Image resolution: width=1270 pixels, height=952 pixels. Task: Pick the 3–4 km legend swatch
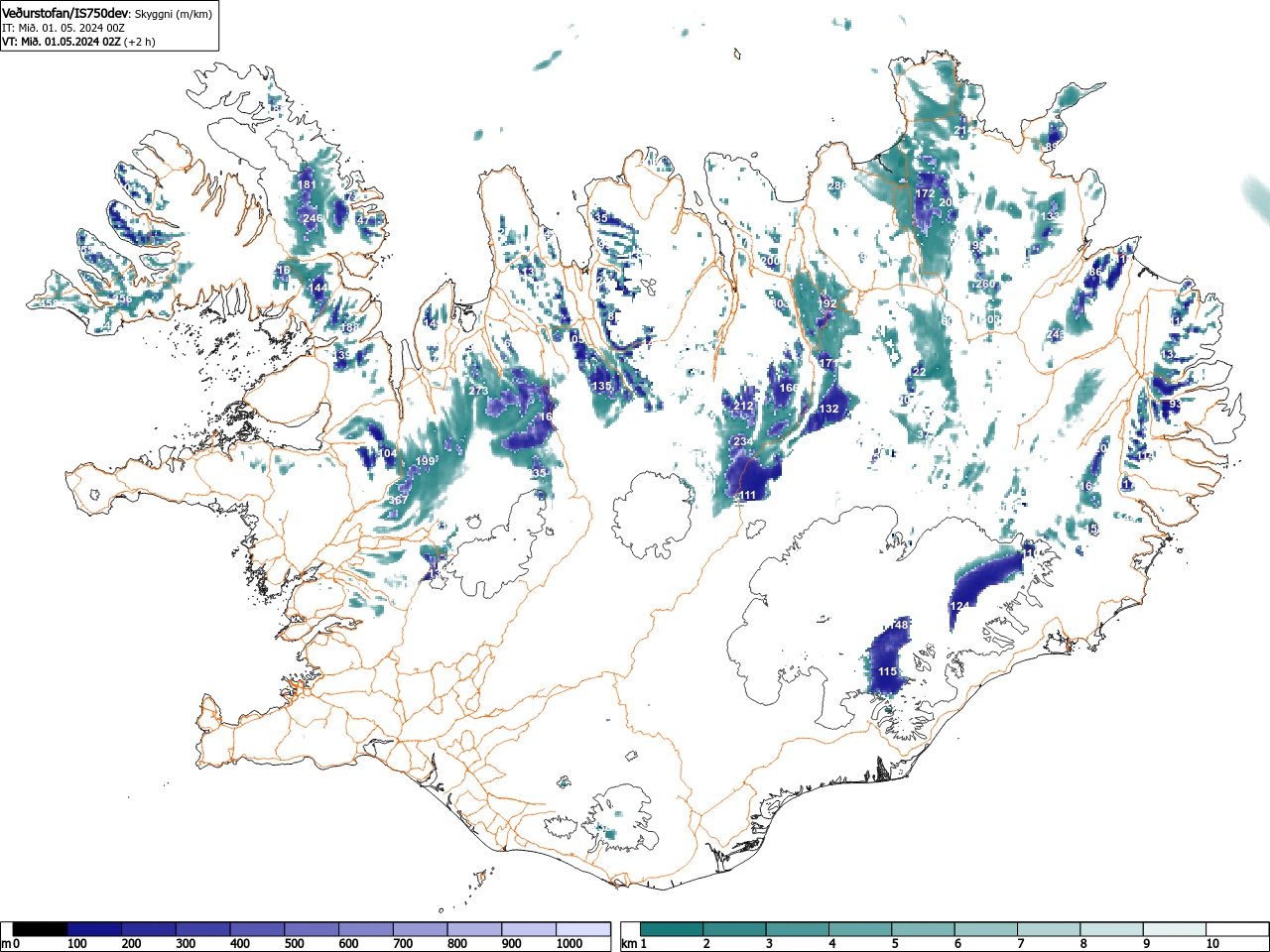(x=797, y=929)
